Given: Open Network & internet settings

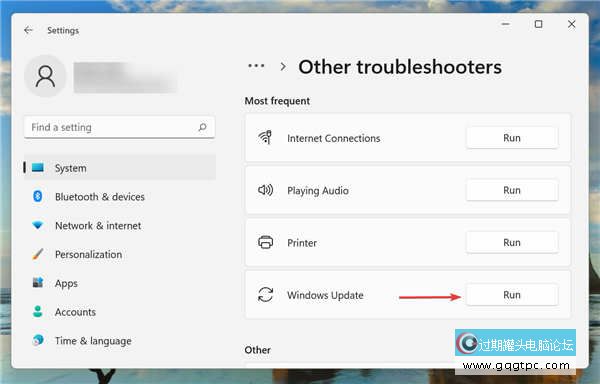Looking at the screenshot, I should pos(120,225).
